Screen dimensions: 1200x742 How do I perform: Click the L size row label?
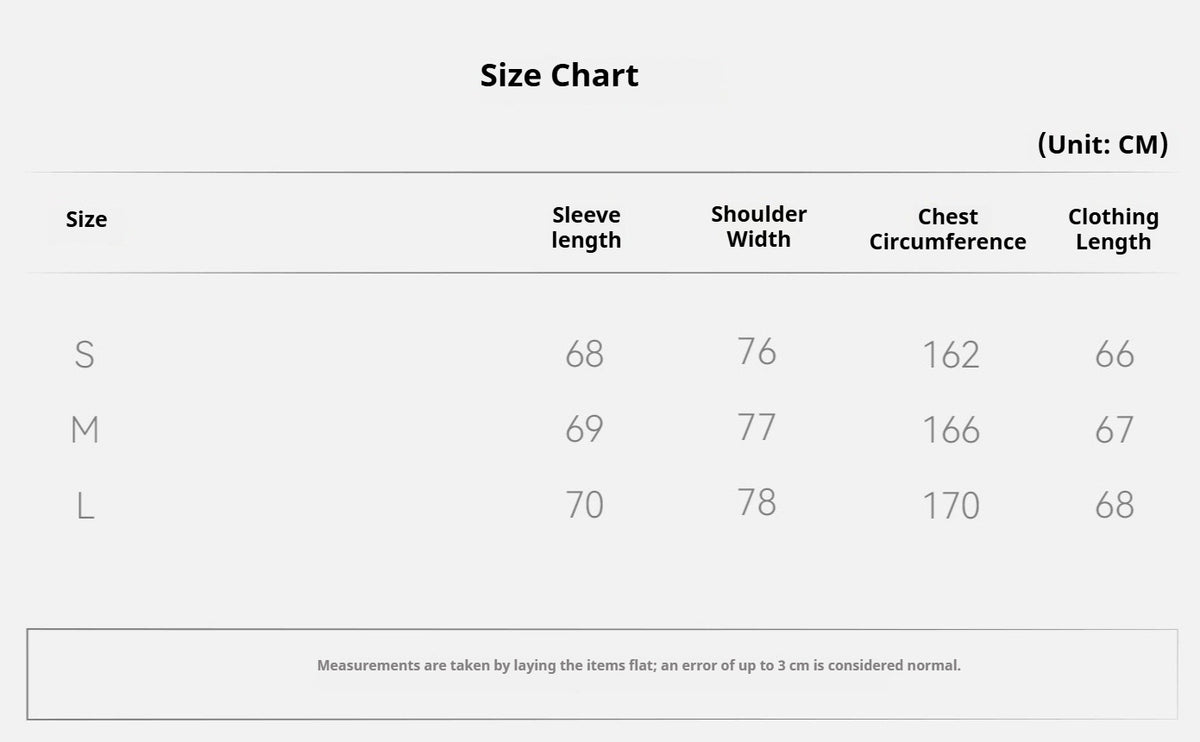click(85, 506)
